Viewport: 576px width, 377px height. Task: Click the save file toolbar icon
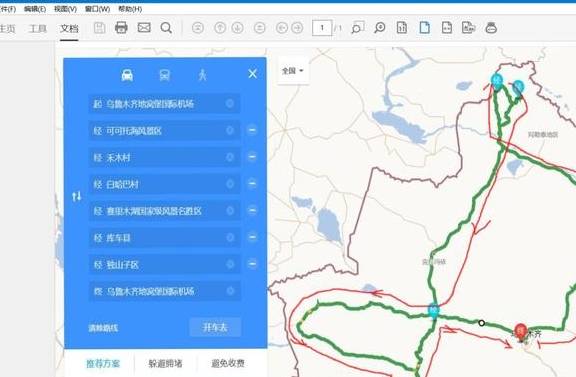[100, 28]
